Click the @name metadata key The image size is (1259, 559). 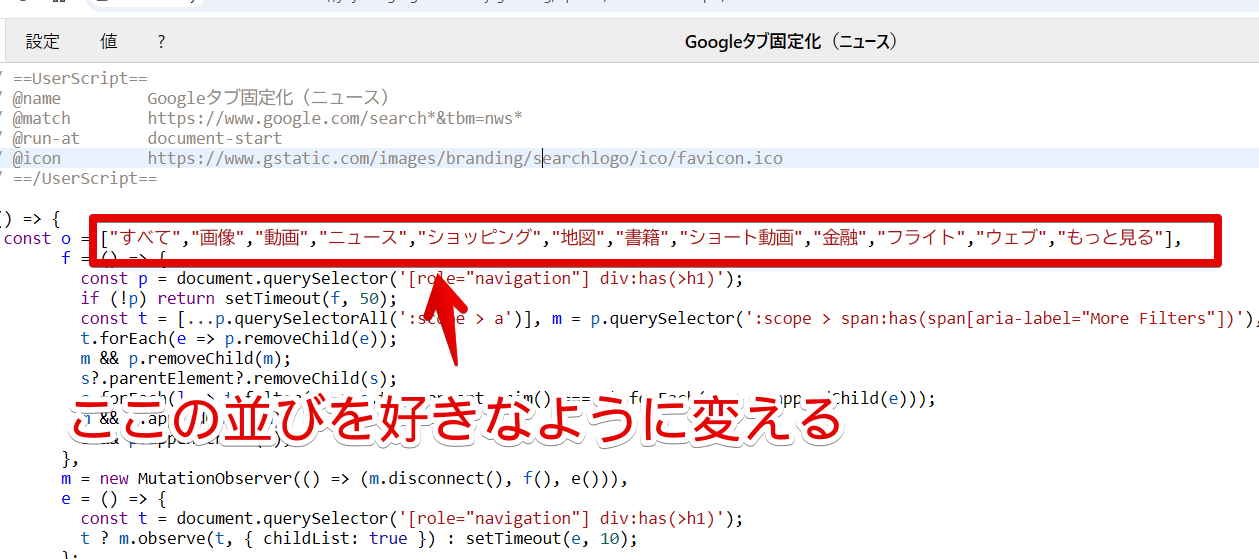click(36, 98)
